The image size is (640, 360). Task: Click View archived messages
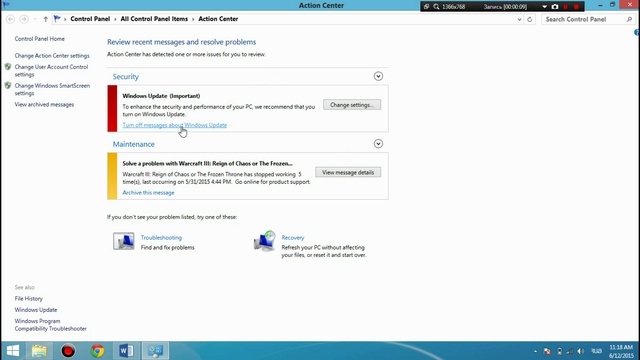coord(44,104)
